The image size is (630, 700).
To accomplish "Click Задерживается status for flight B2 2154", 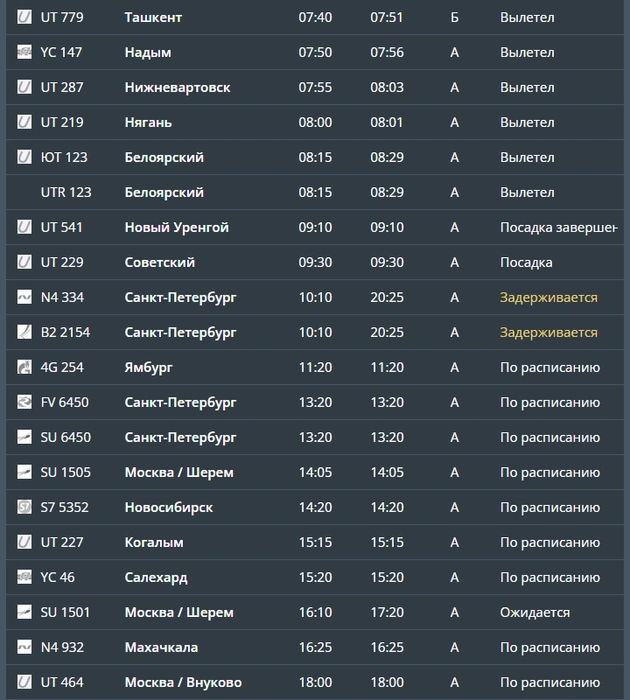I will (549, 332).
